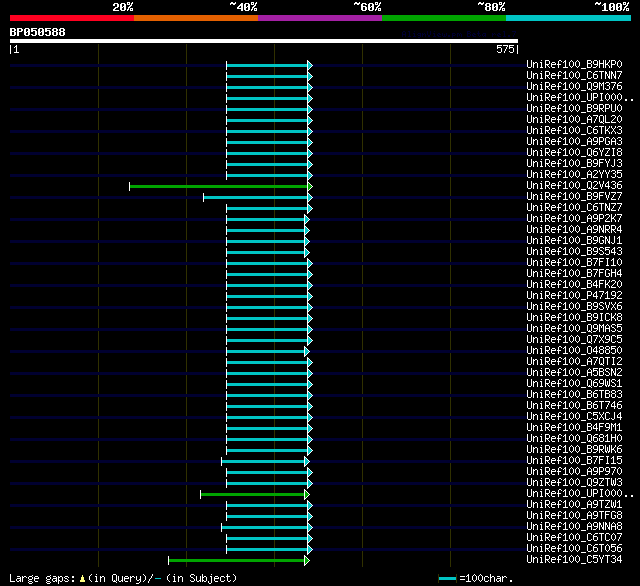Open the UniRef100_C6TKX3 hit label
This screenshot has height=586, width=640.
[x=574, y=131]
